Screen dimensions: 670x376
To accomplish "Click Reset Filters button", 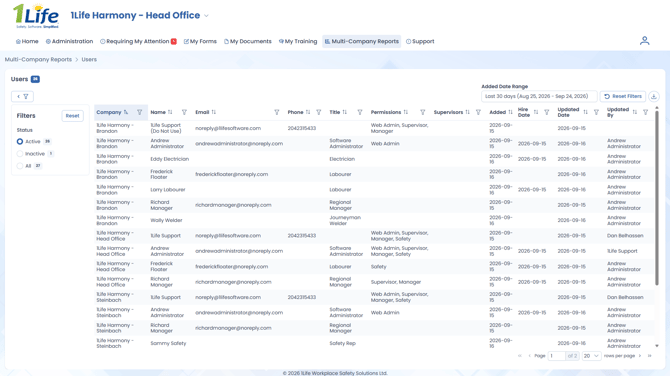I will tap(623, 97).
